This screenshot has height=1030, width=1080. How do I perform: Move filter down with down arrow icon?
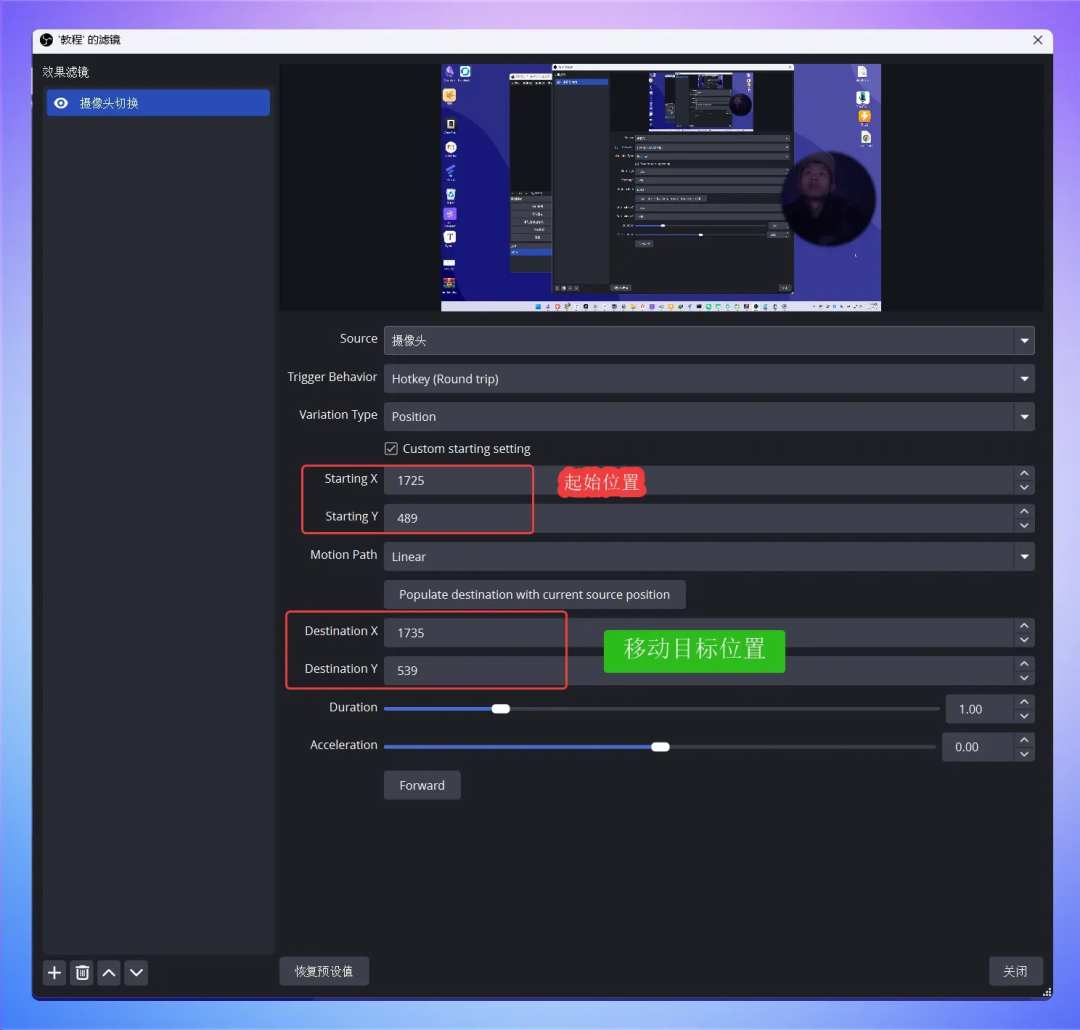[136, 972]
